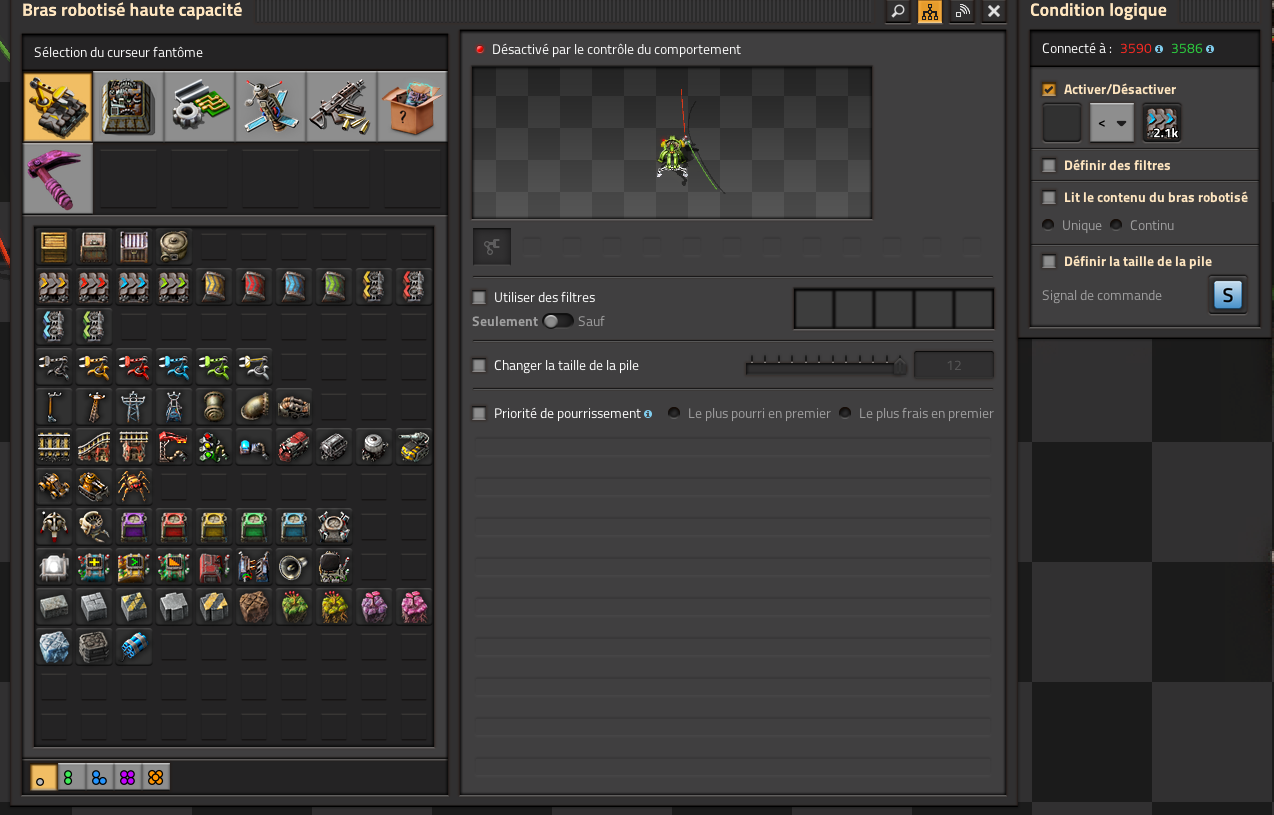Click the first empty filter slot
1274x815 pixels.
click(814, 309)
